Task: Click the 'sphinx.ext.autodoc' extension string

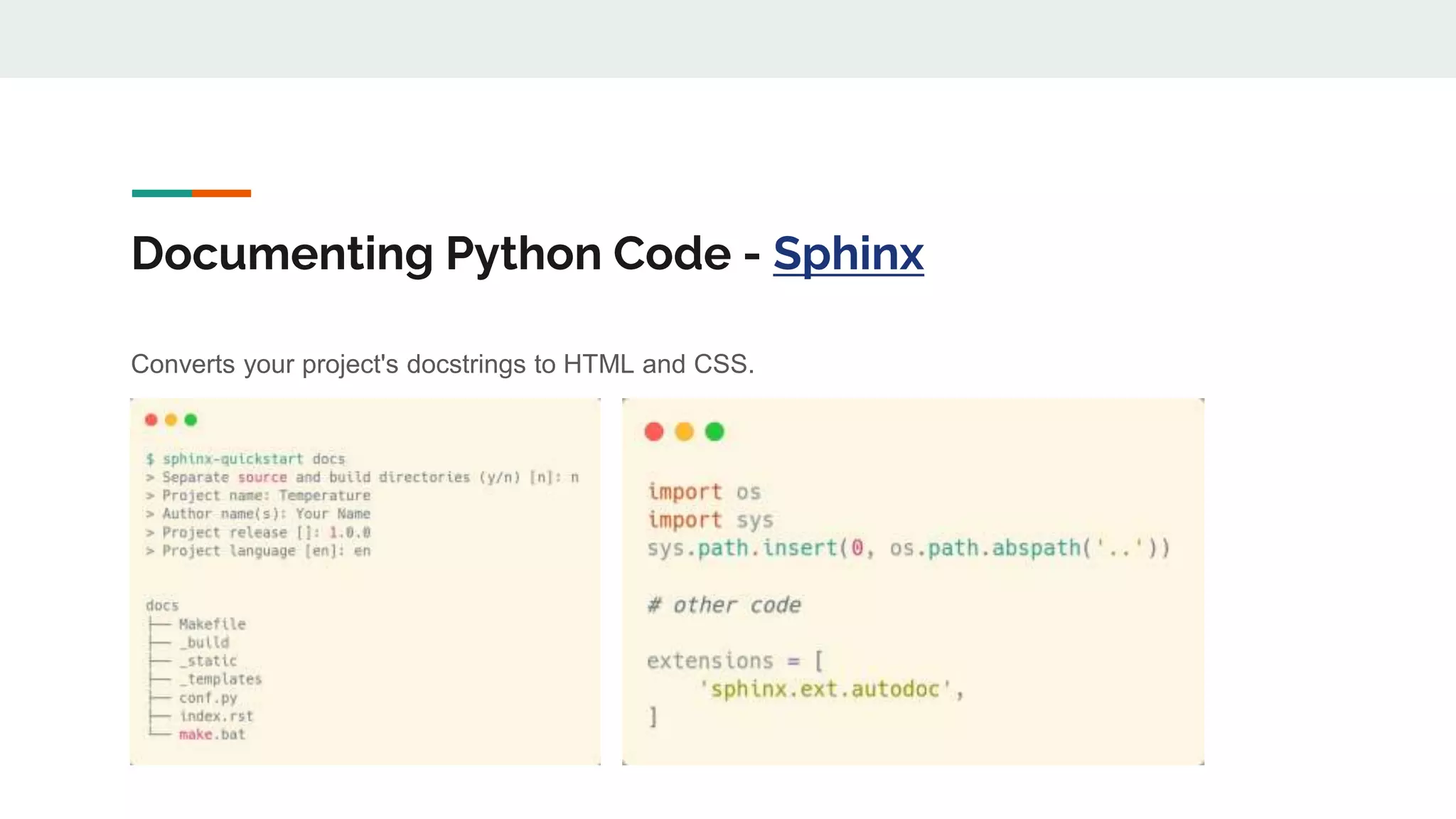Action: 825,690
